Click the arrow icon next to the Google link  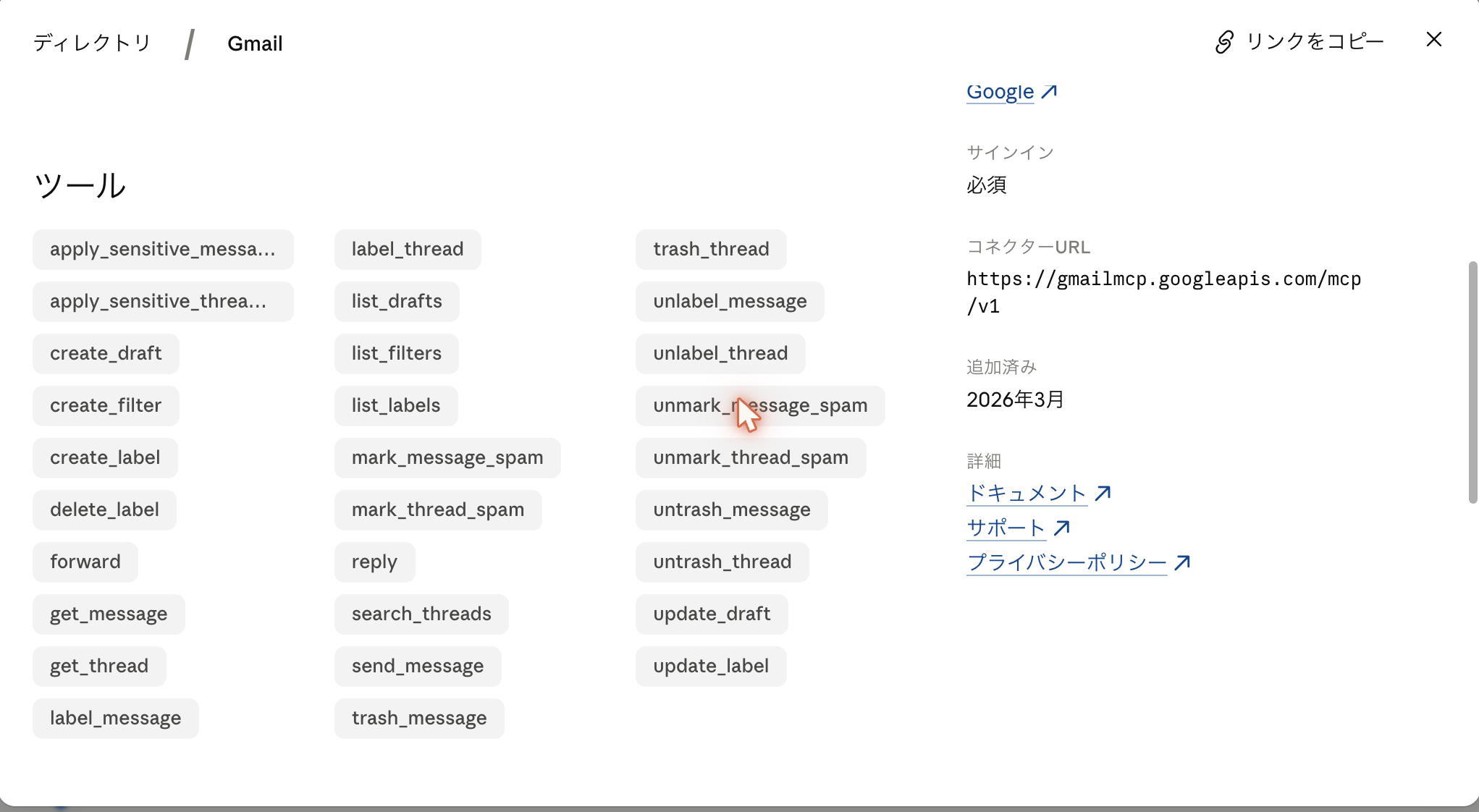pyautogui.click(x=1049, y=92)
